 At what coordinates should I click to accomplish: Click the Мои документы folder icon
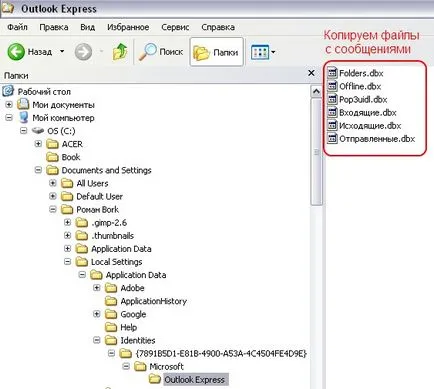pos(23,104)
